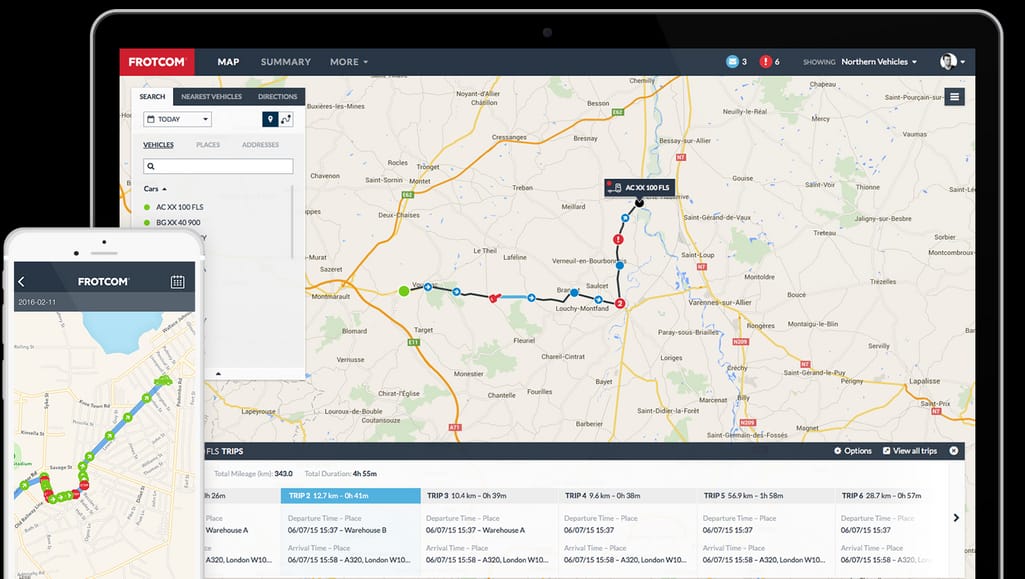Open the messages notifications icon
Screen dimensions: 1025x579
[x=732, y=61]
